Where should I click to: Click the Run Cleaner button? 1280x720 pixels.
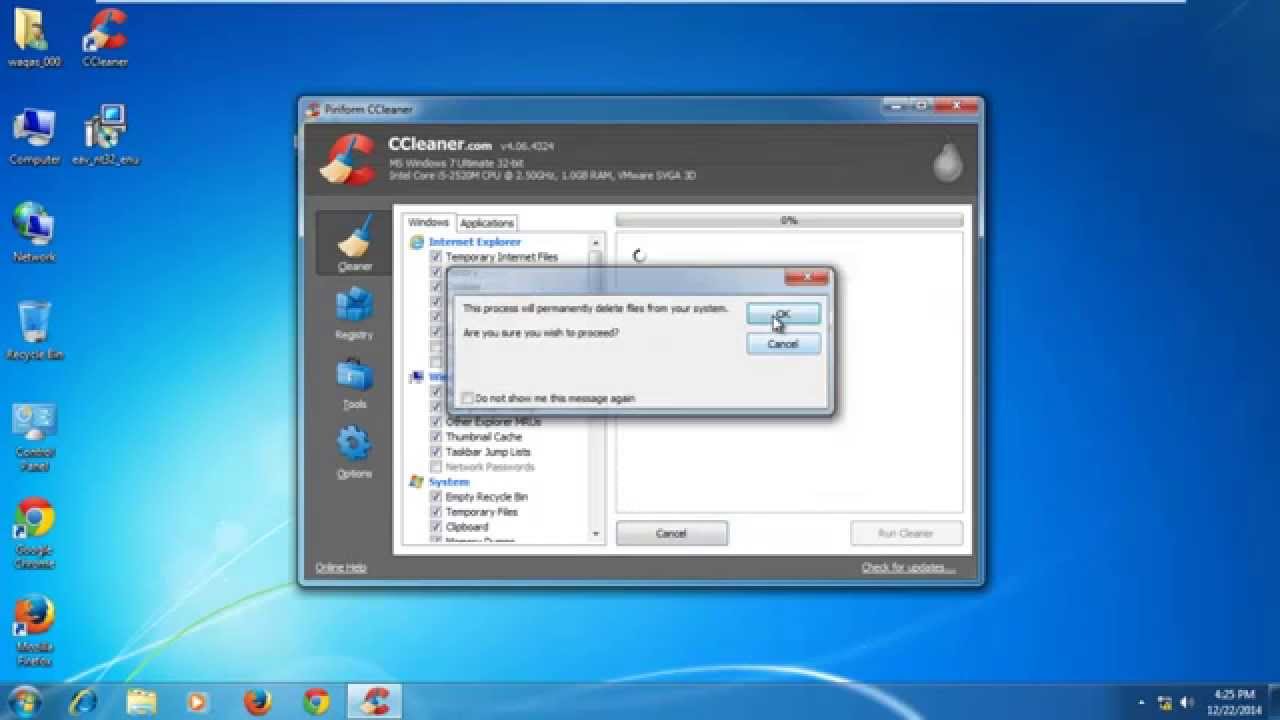click(906, 533)
